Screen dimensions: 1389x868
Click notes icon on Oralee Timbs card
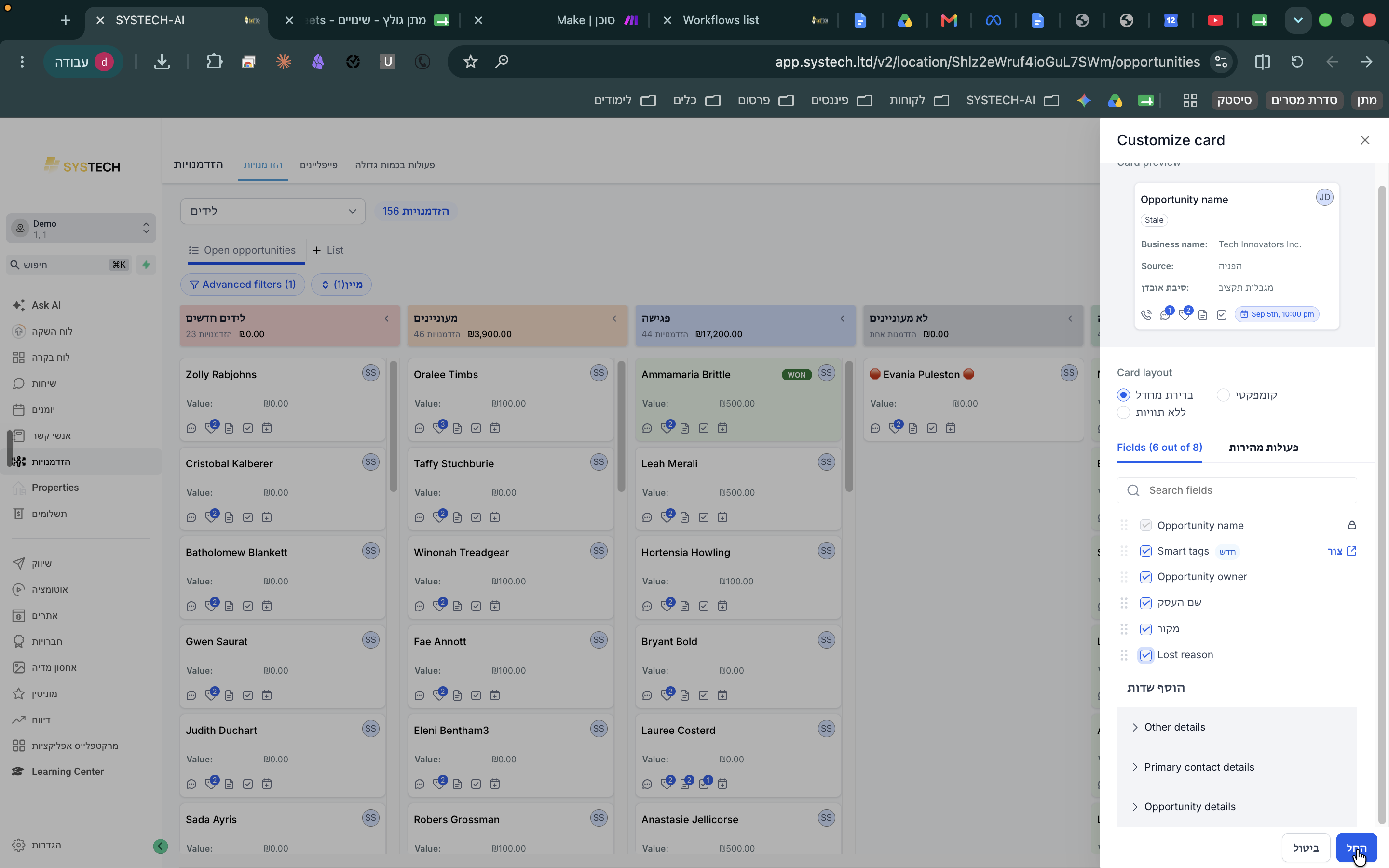click(457, 428)
